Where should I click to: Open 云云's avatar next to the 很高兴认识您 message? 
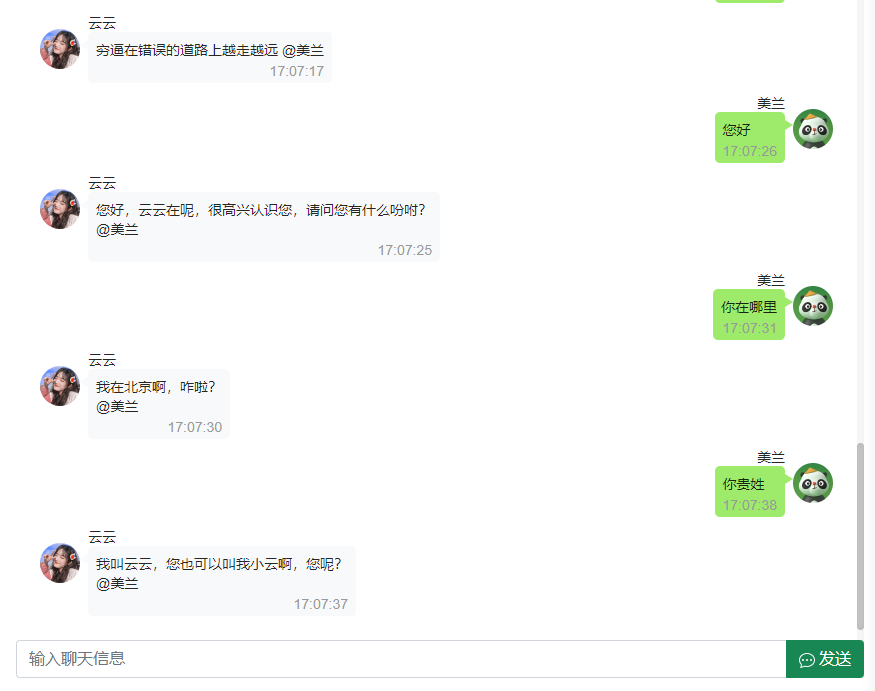[x=60, y=209]
